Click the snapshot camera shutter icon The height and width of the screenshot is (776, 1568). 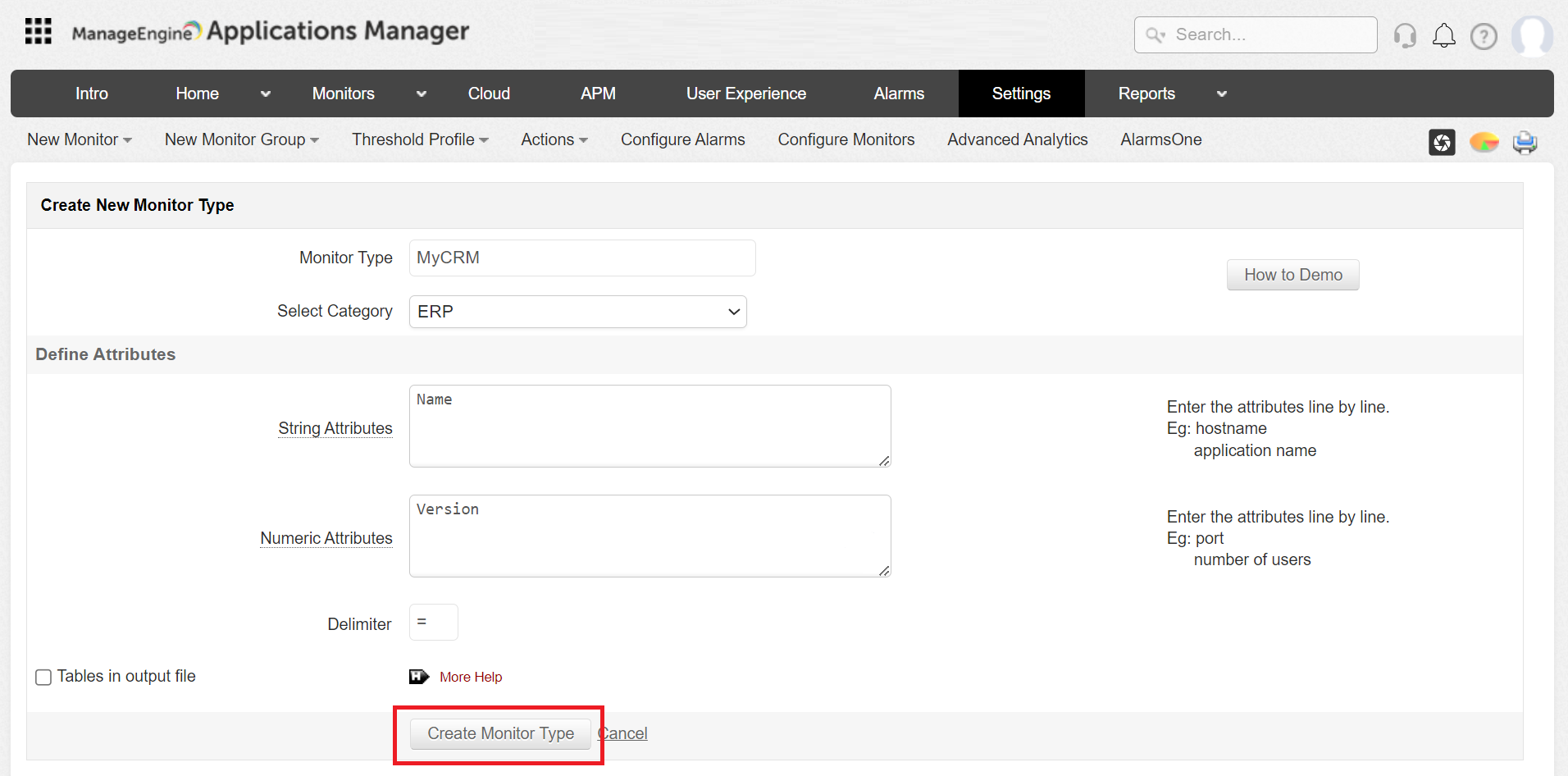click(1442, 142)
